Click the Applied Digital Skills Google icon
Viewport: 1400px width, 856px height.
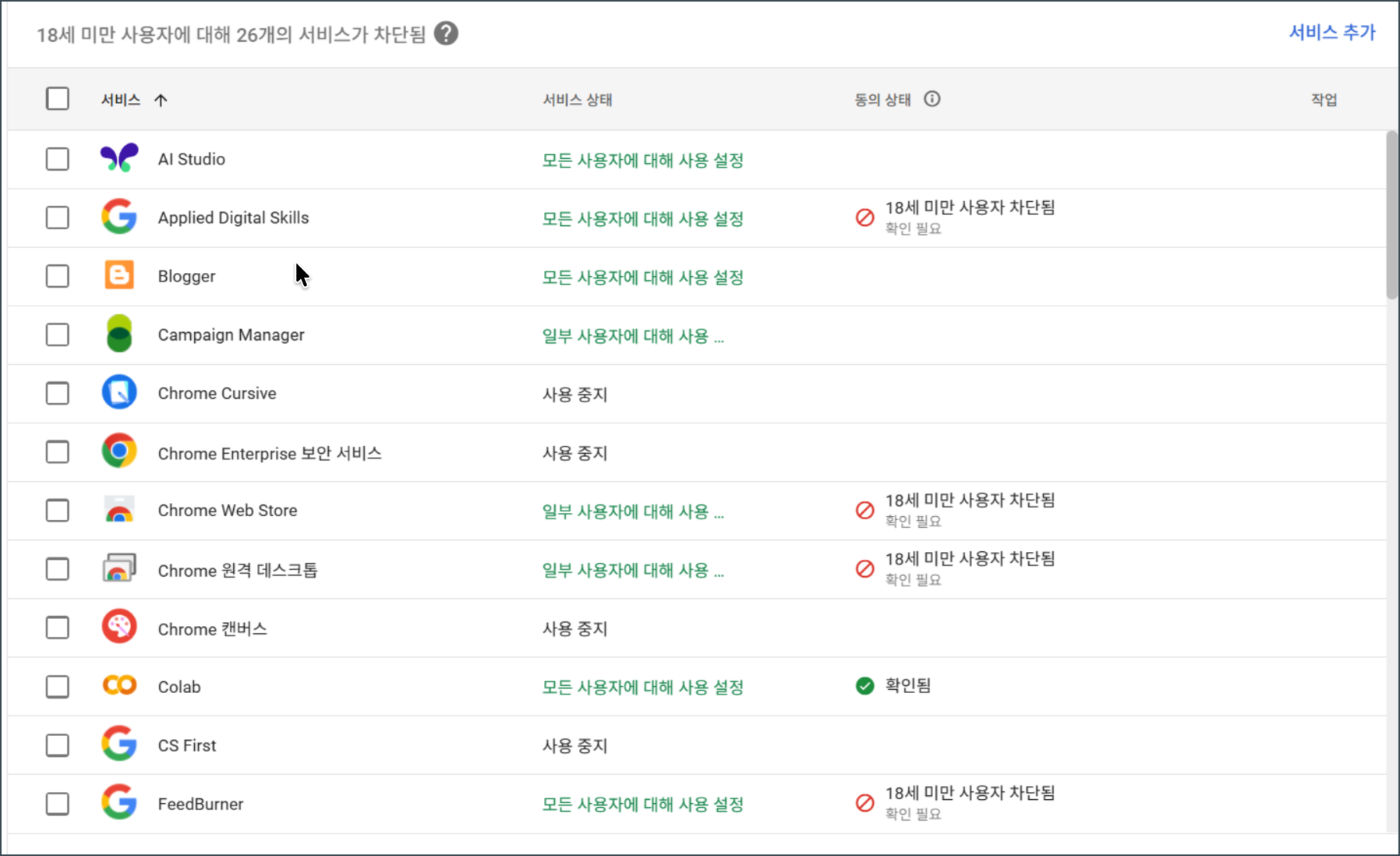pos(119,217)
